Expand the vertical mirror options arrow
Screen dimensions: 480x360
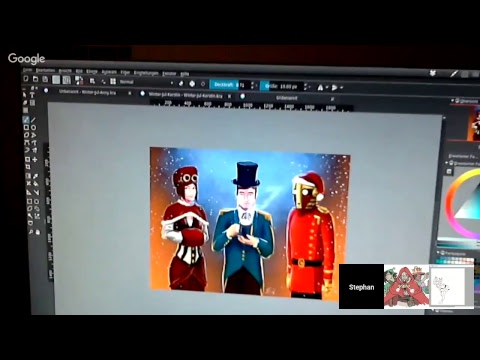click(341, 88)
